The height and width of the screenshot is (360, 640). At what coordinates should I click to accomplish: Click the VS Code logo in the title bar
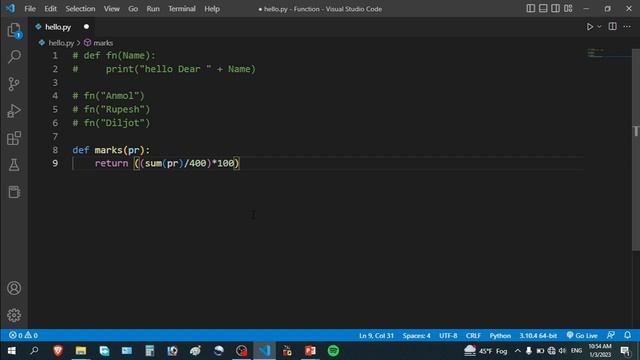click(11, 9)
